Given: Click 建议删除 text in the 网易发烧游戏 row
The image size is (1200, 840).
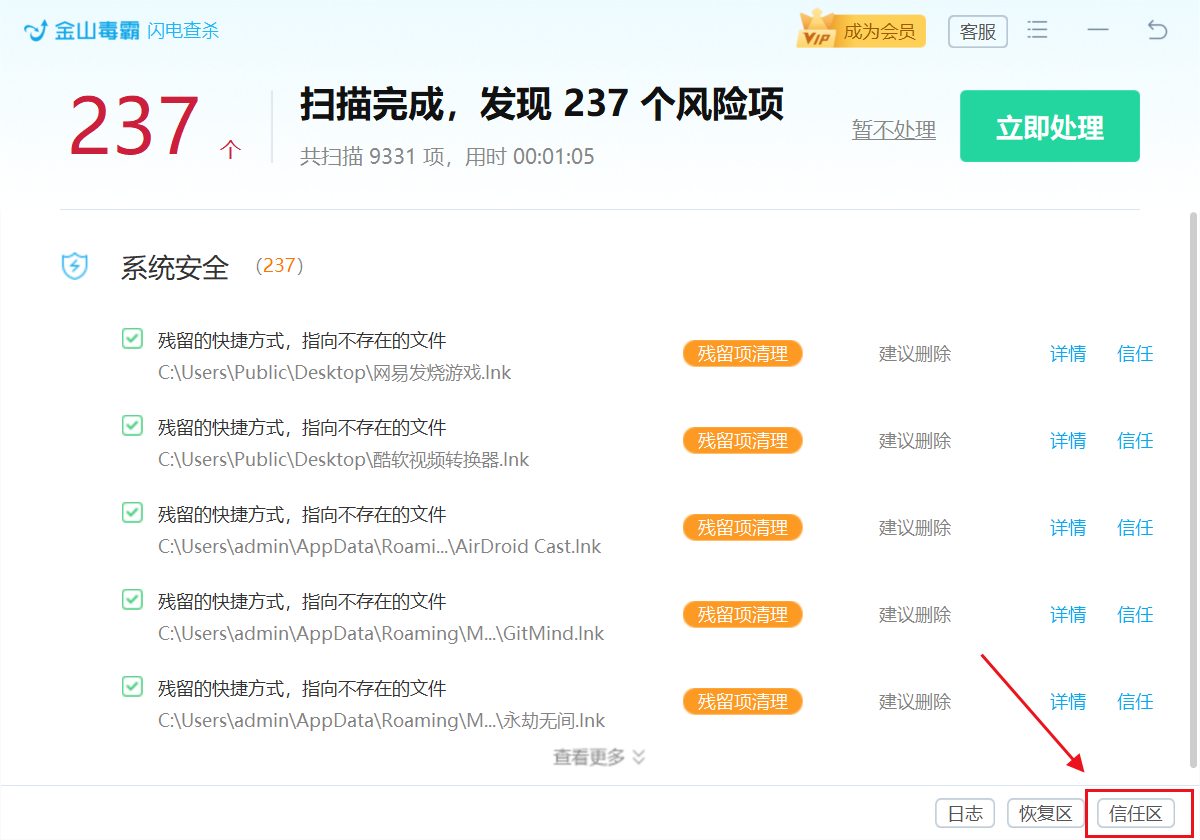Looking at the screenshot, I should click(x=915, y=354).
